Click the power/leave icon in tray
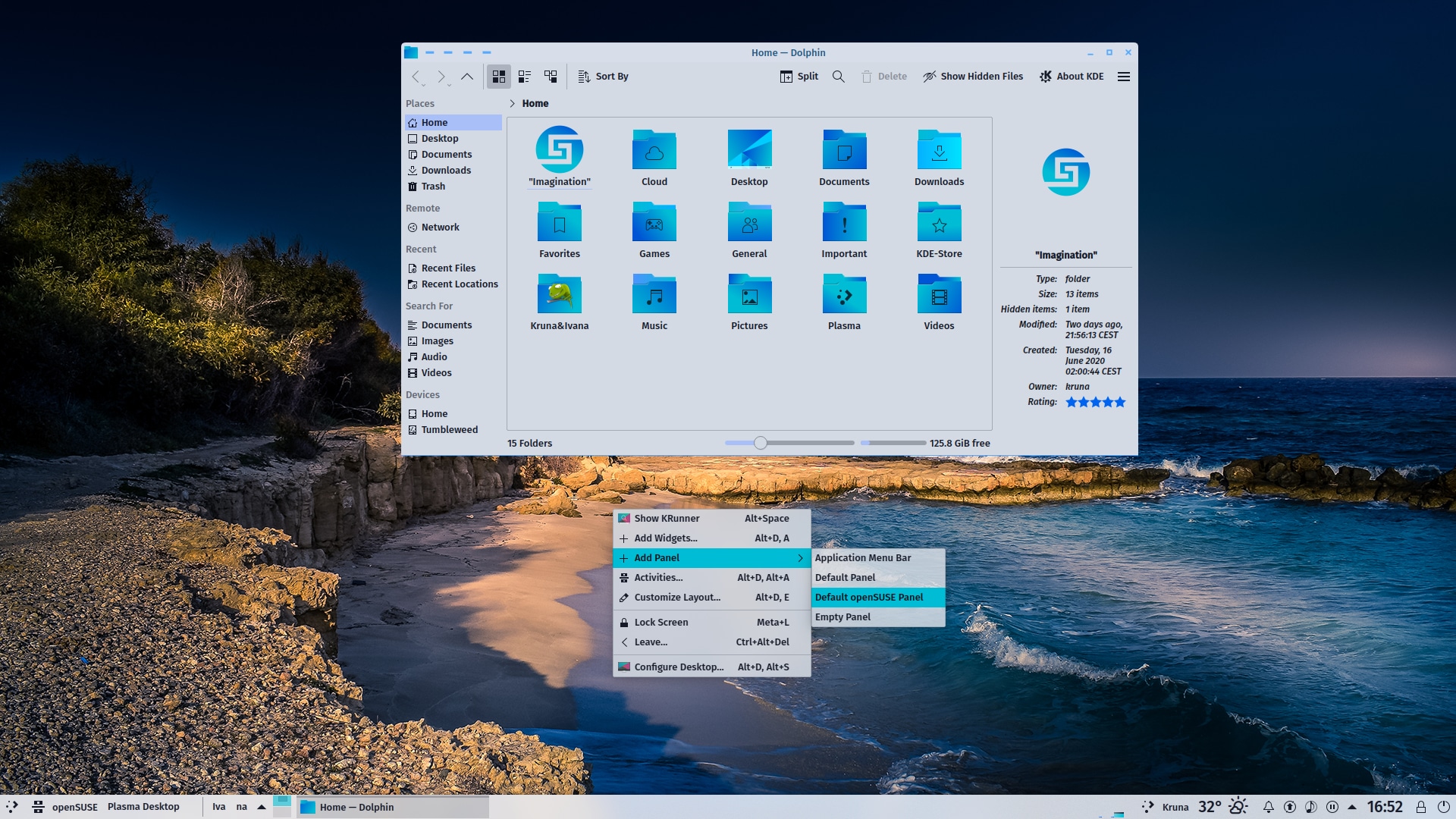 (x=1444, y=807)
